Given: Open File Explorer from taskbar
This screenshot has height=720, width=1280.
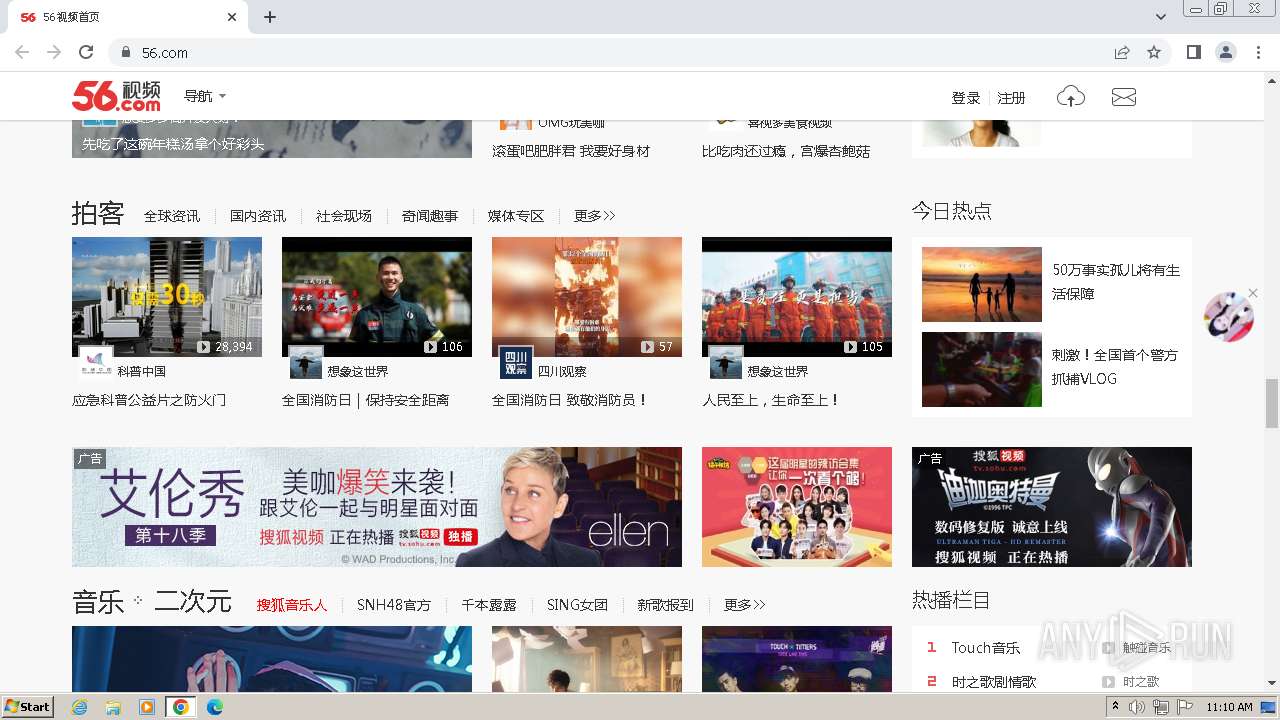Looking at the screenshot, I should [x=113, y=707].
